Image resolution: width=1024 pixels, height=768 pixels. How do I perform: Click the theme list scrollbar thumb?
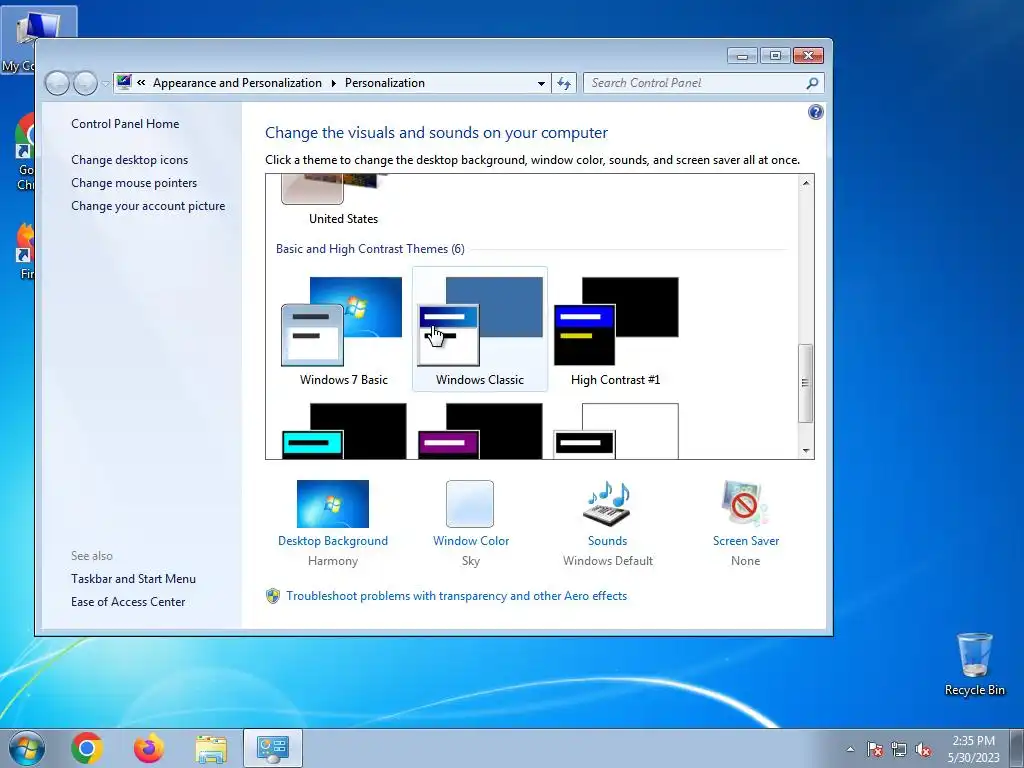point(806,383)
